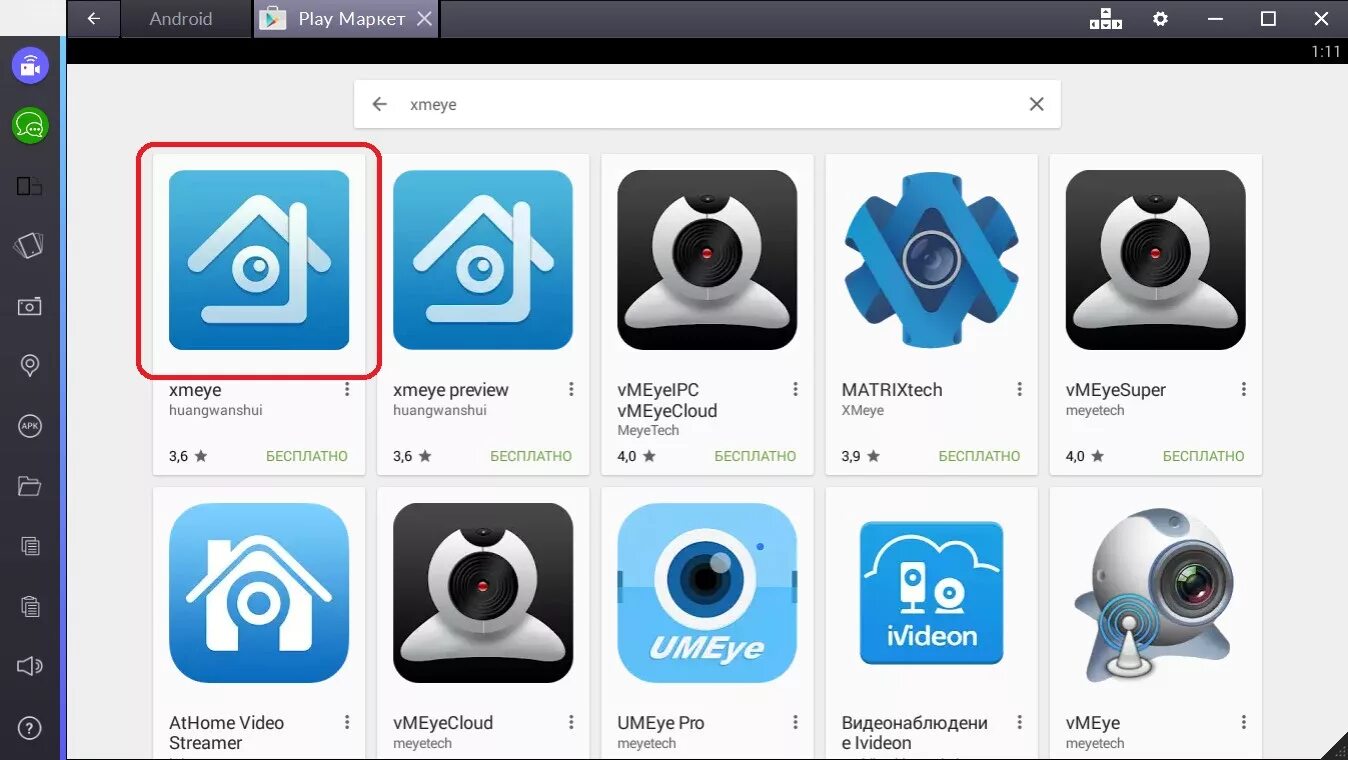Open the vMEye webcam app icon
Screen dimensions: 1348x760
[x=1156, y=593]
